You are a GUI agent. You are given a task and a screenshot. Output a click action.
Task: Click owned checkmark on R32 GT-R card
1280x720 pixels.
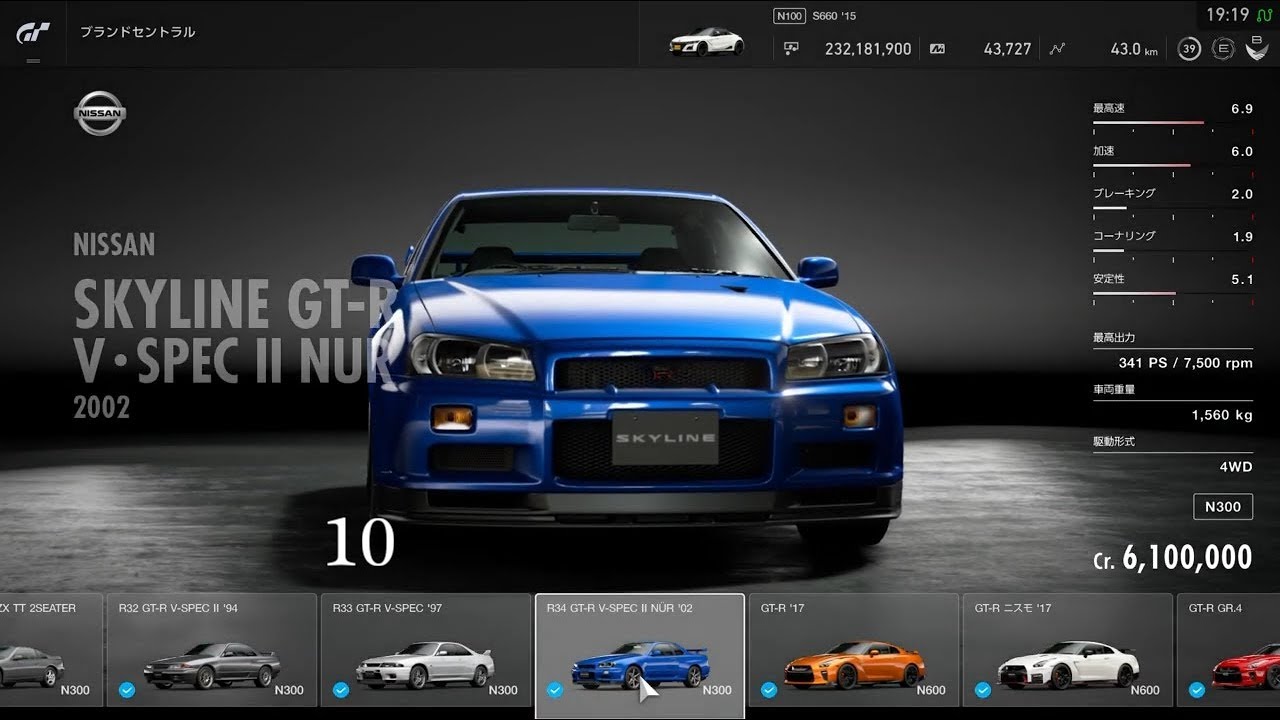(x=126, y=690)
